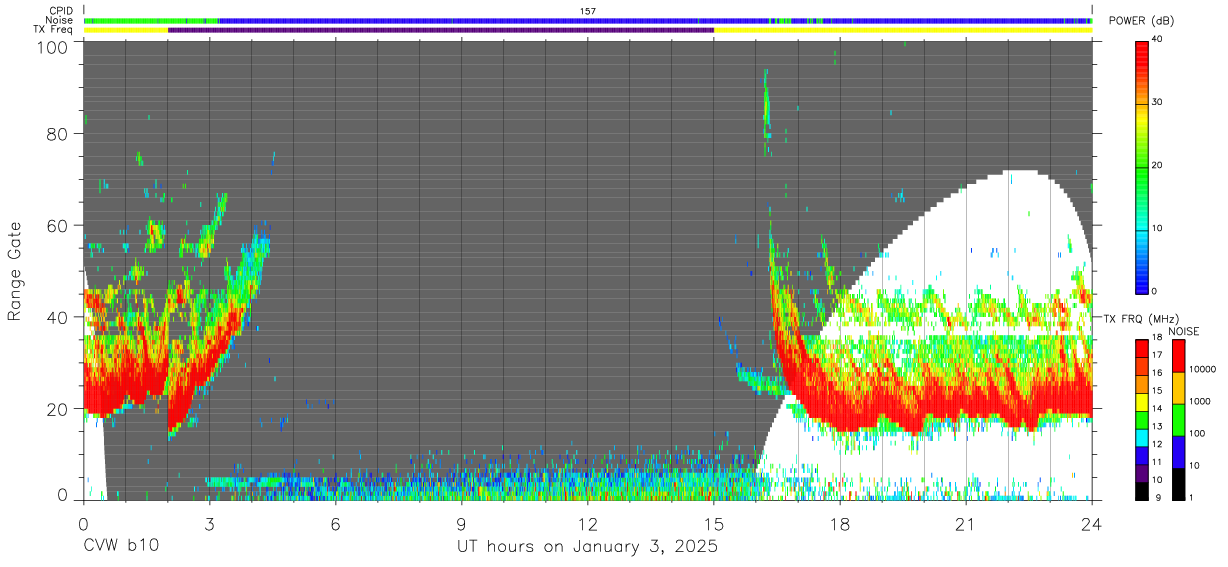Click the 0 label on POWER scale
1228x567 pixels.
(1155, 291)
